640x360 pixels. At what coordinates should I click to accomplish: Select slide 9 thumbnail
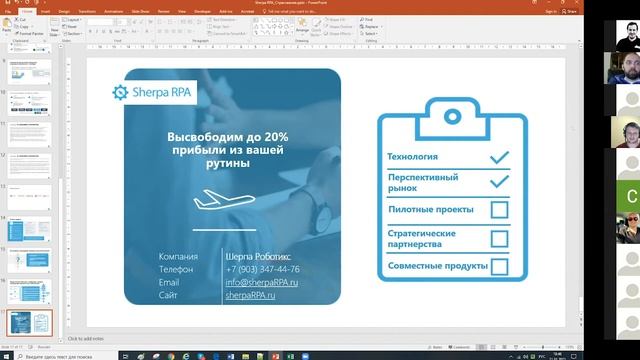point(29,72)
